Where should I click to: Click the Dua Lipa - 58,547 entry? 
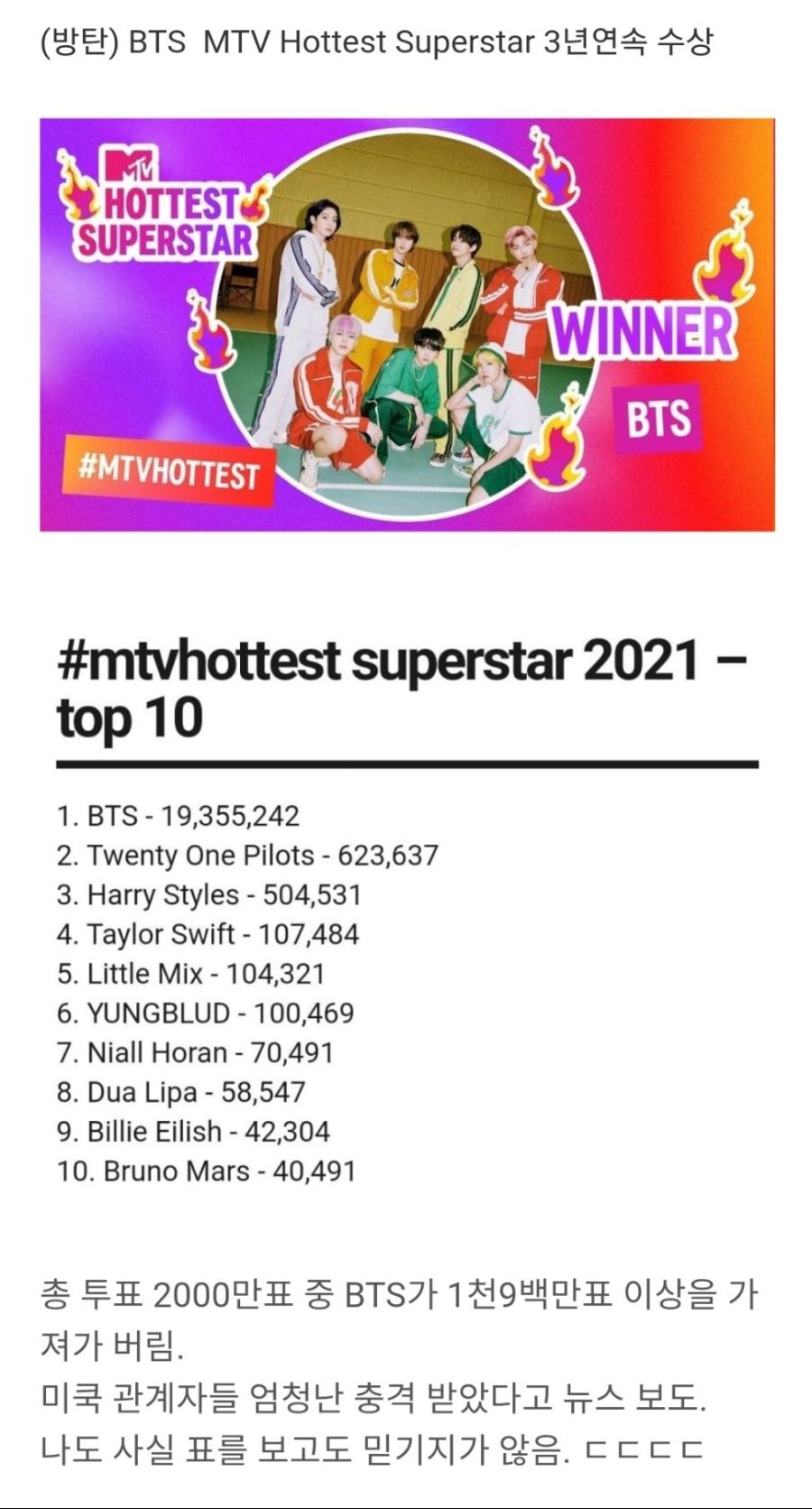click(180, 1092)
